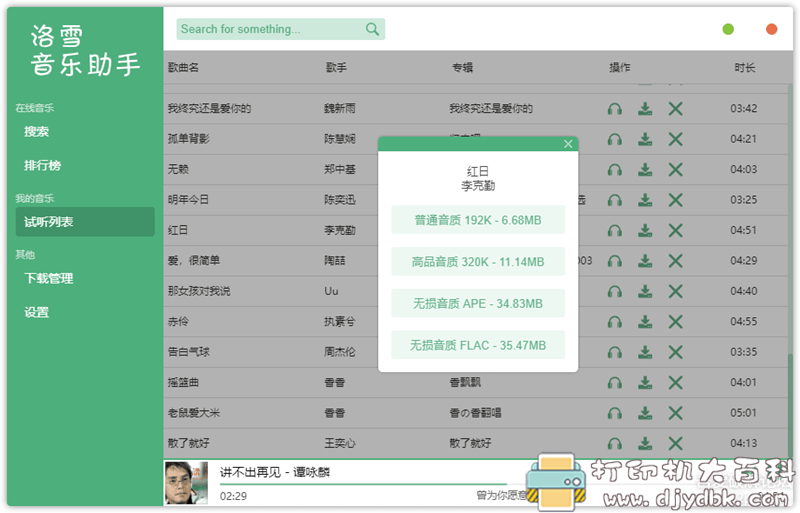Viewport: 800px width, 513px height.
Task: Click the song title 告白气球
Action: tap(188, 352)
